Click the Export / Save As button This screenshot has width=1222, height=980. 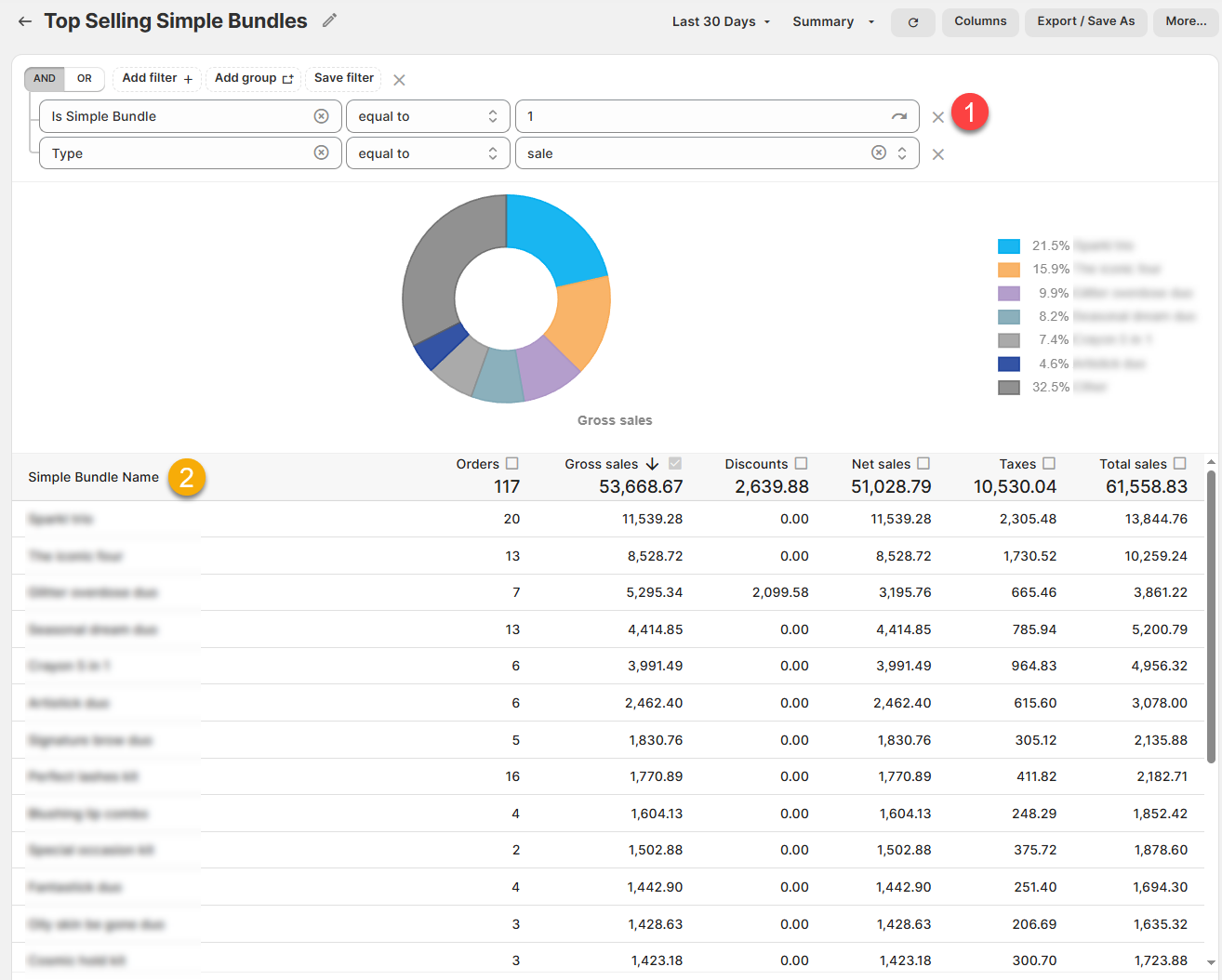coord(1085,21)
